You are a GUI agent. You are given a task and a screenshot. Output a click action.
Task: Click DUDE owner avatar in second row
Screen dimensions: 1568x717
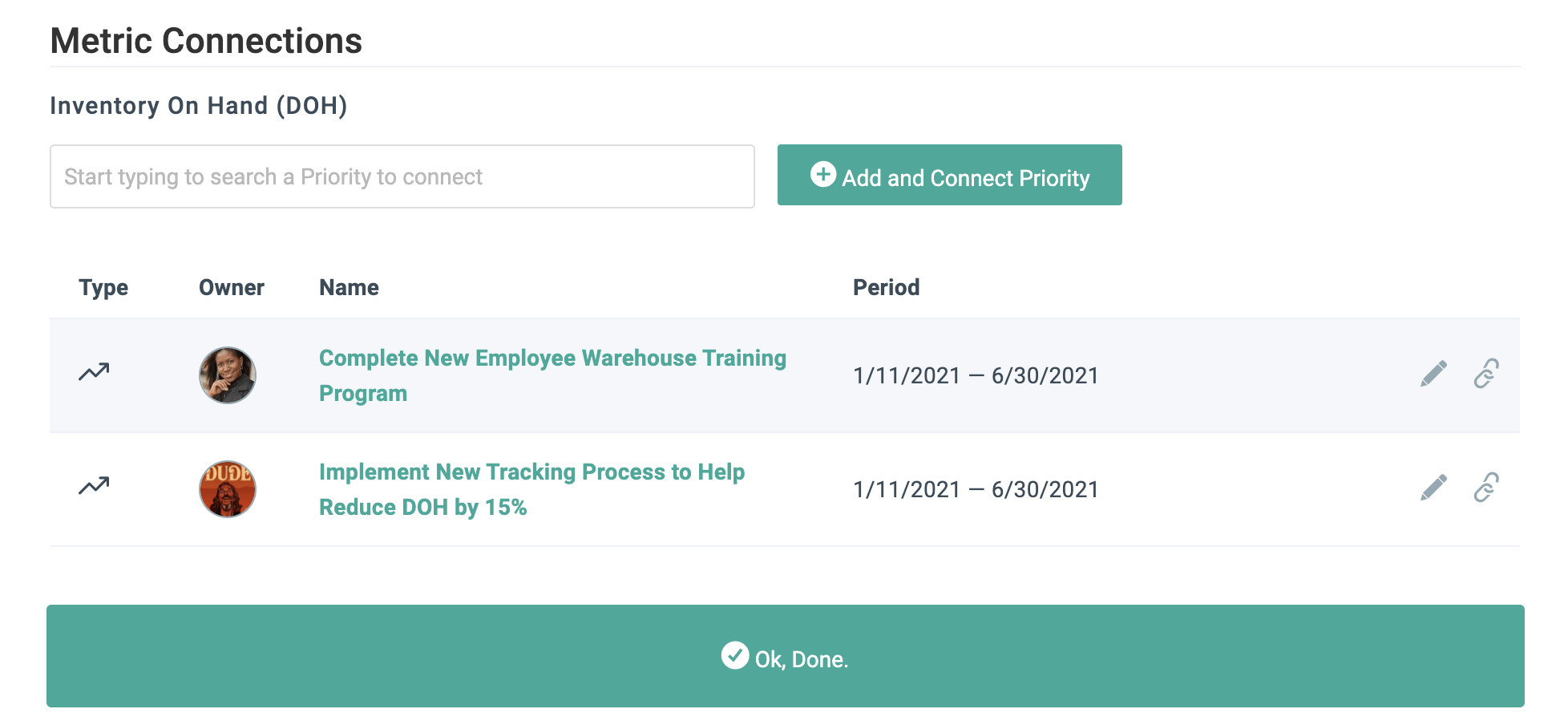(x=228, y=489)
